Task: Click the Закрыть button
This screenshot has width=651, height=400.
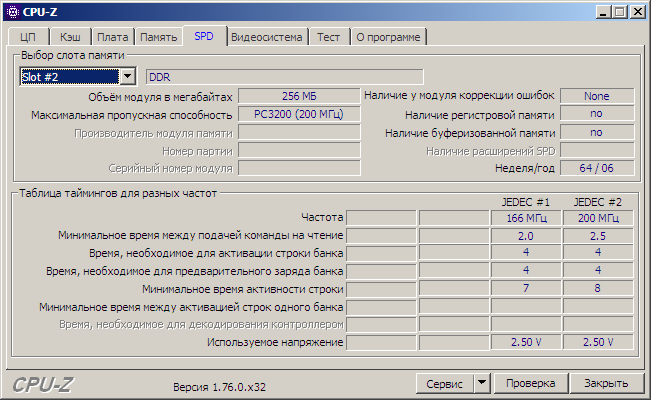Action: pos(606,383)
